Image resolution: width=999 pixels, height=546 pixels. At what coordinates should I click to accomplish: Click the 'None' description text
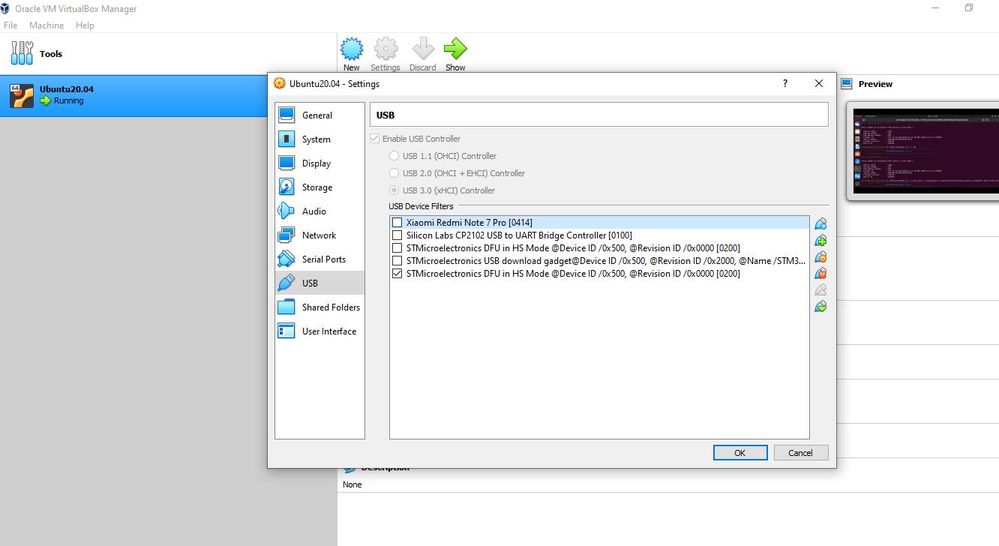[352, 484]
